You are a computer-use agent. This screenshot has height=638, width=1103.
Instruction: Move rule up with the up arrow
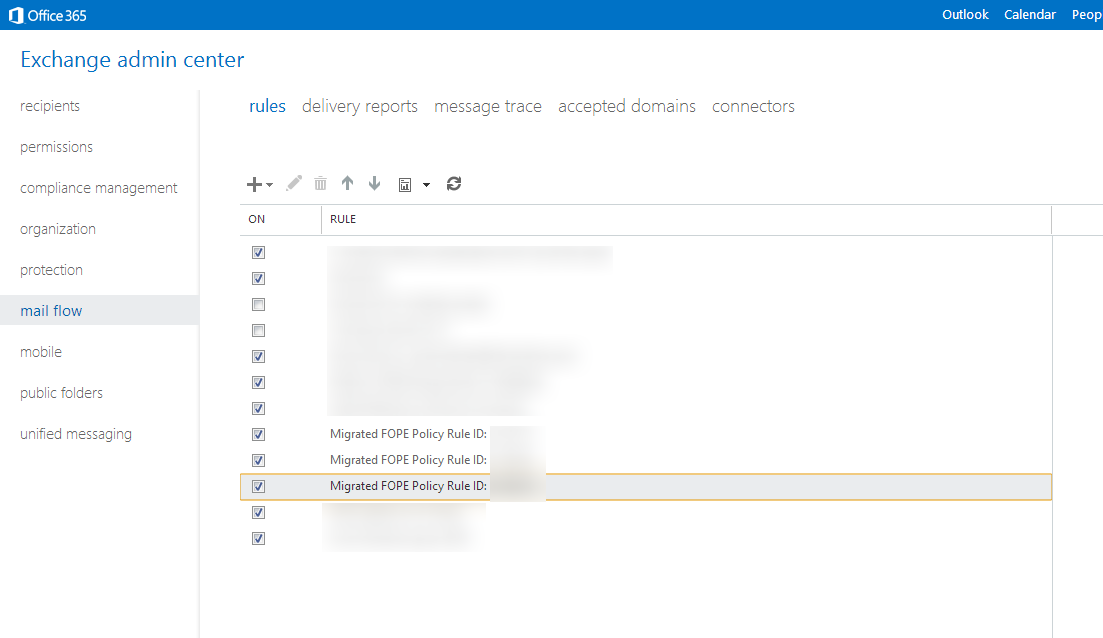348,184
